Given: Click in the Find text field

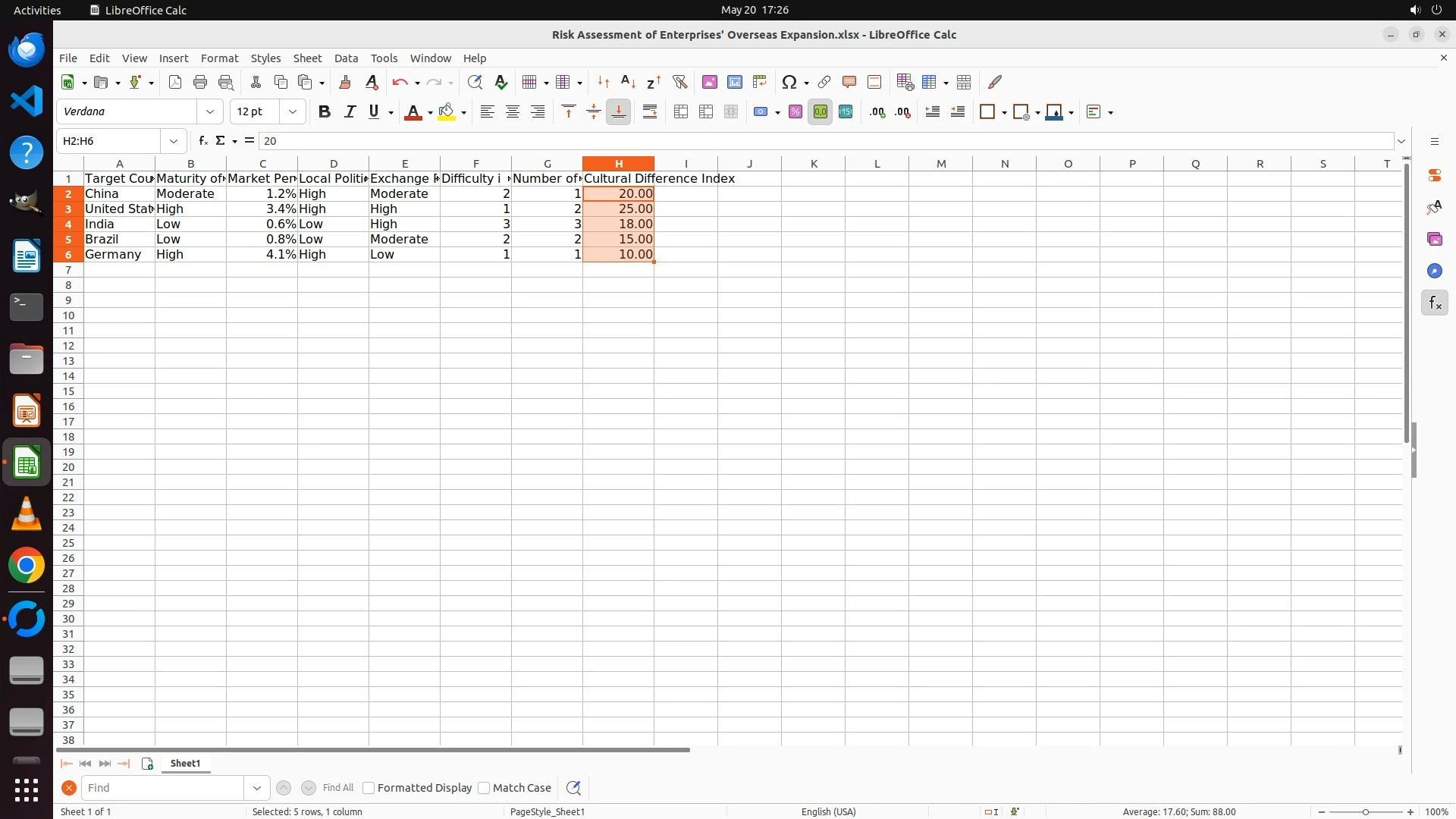Looking at the screenshot, I should [163, 788].
